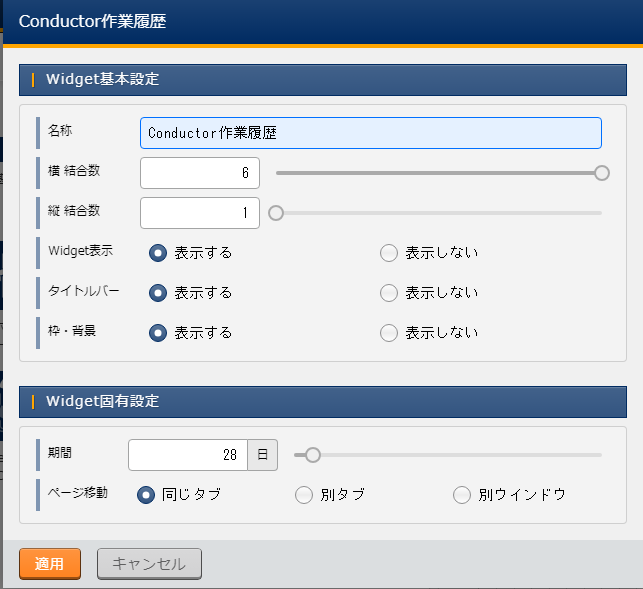Viewport: 643px width, 589px height.
Task: Click the Widget固有設定 section header
Action: pos(322,401)
